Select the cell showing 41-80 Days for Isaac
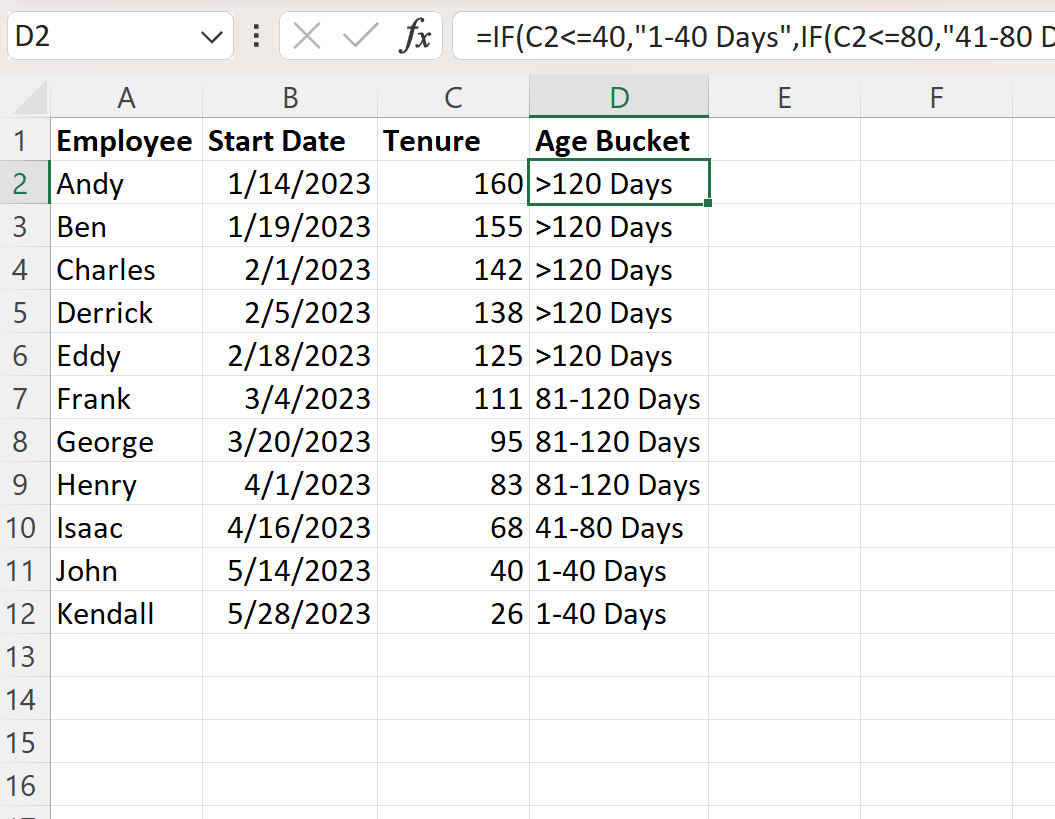Viewport: 1055px width, 819px height. coord(618,527)
